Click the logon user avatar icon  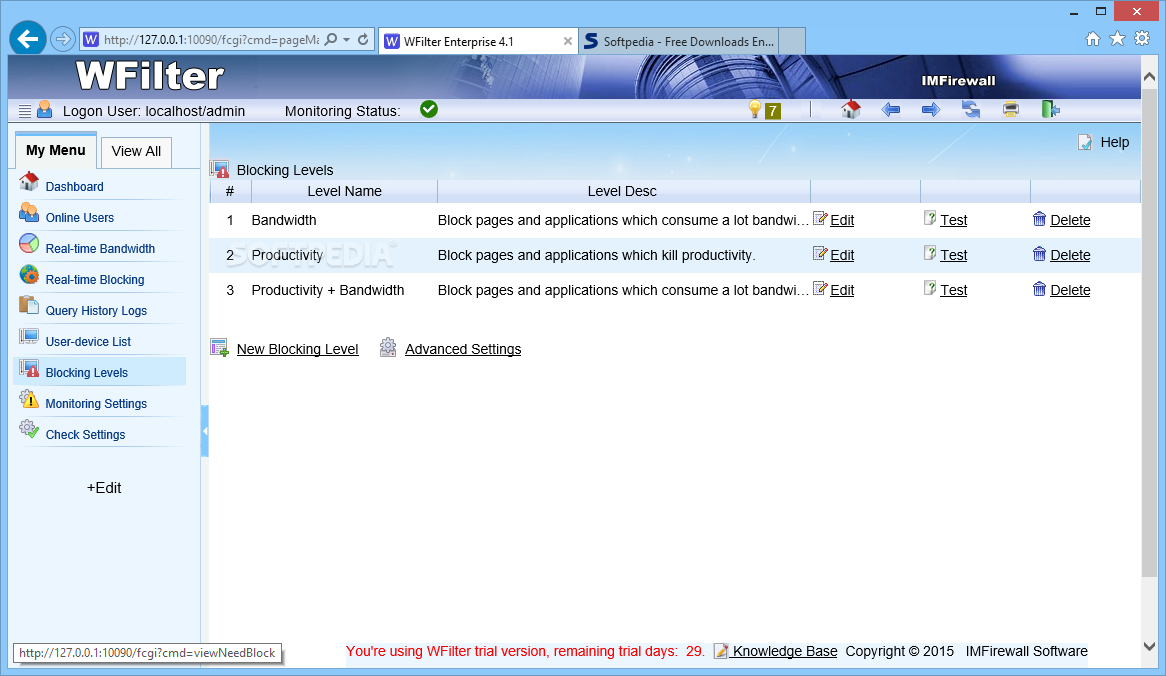45,109
